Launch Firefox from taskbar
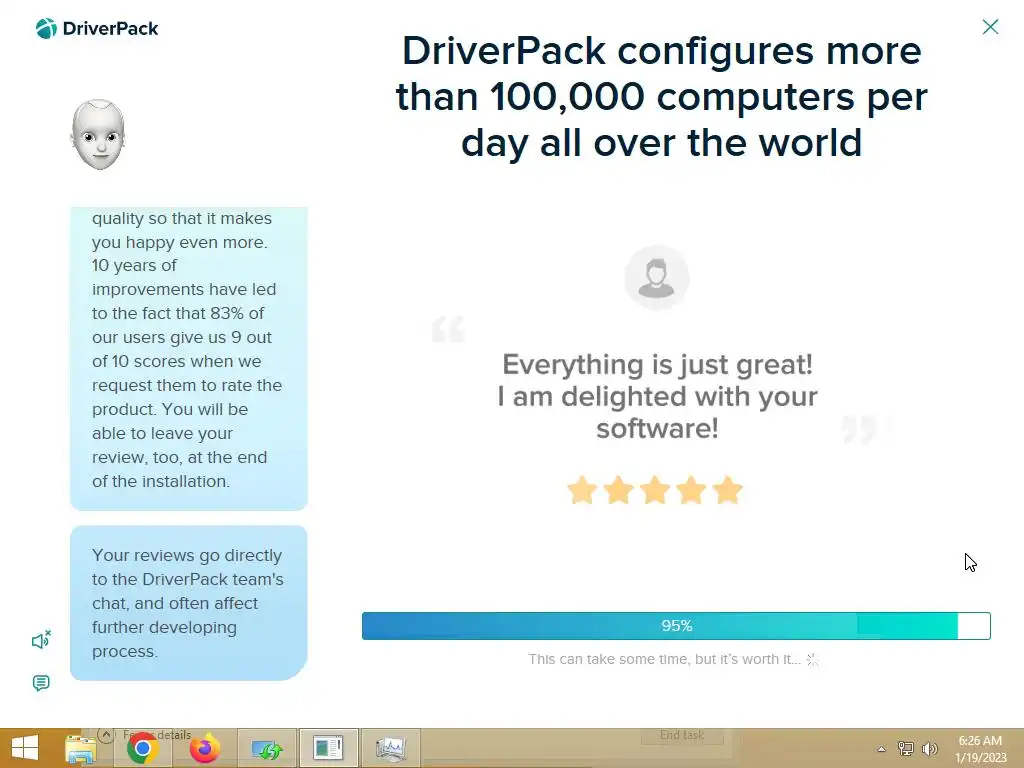 (x=204, y=748)
